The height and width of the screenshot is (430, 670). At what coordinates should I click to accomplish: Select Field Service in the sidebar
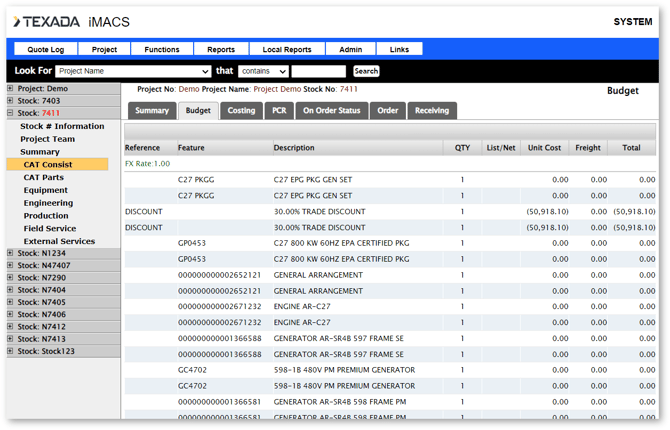point(52,228)
